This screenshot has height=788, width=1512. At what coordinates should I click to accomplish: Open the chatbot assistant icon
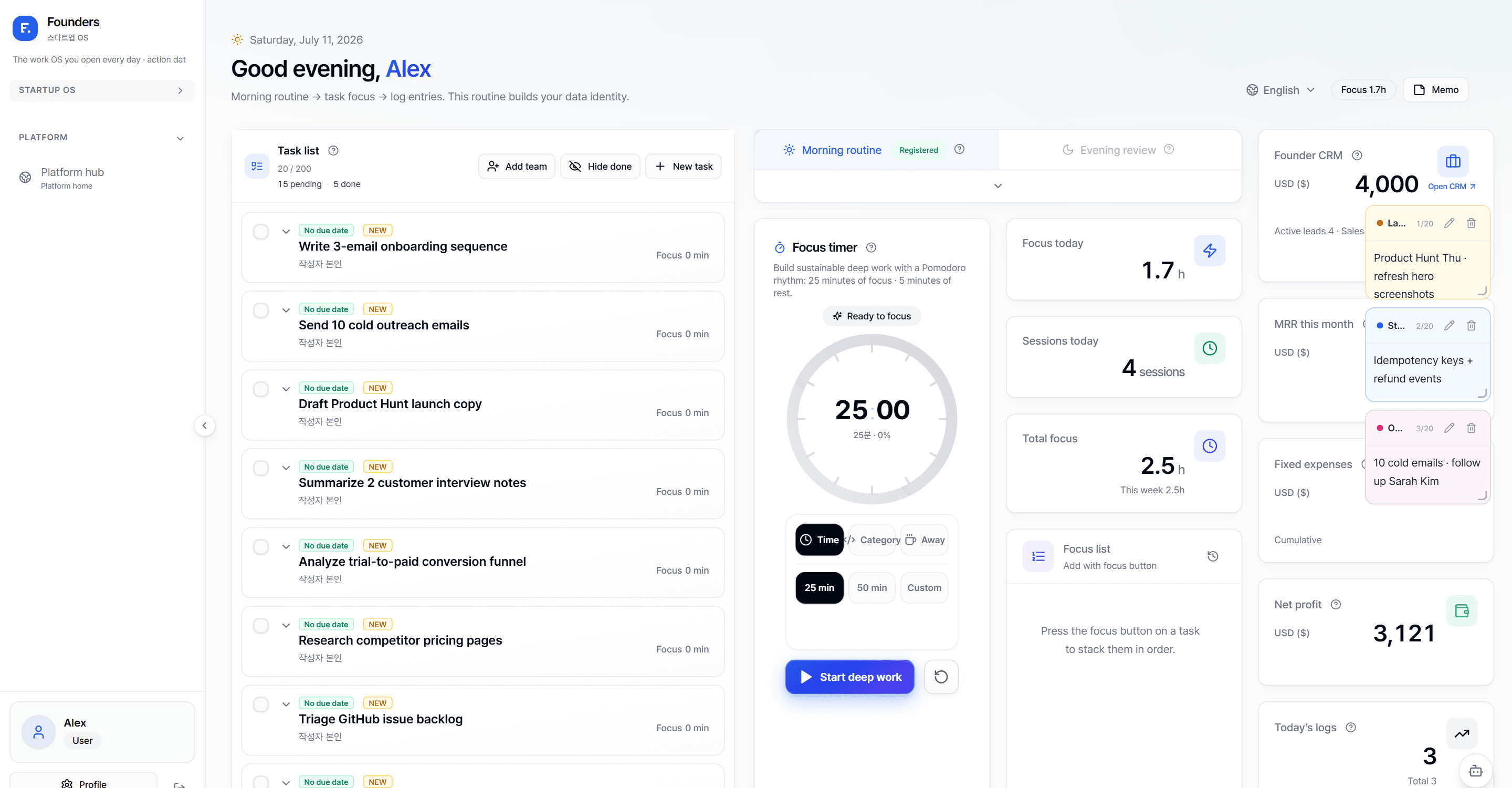click(x=1476, y=771)
